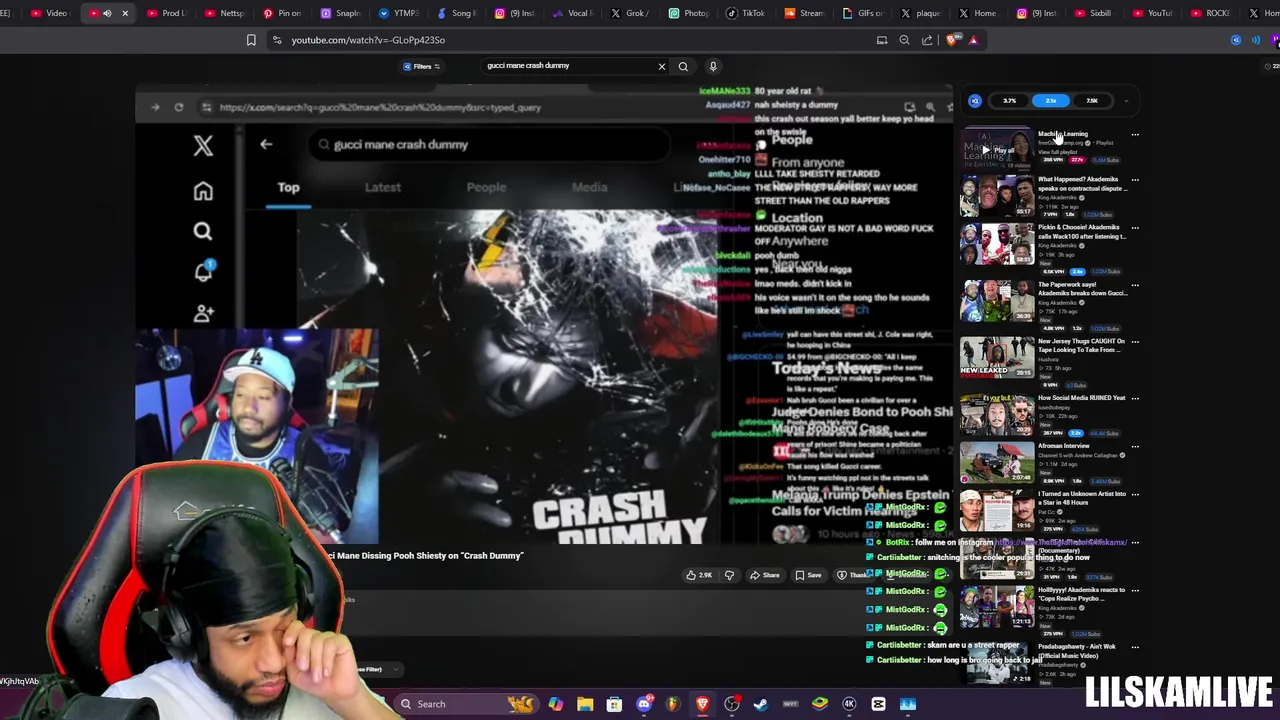Viewport: 1280px width, 720px height.
Task: Switch to the Top tab in X search
Action: [288, 187]
